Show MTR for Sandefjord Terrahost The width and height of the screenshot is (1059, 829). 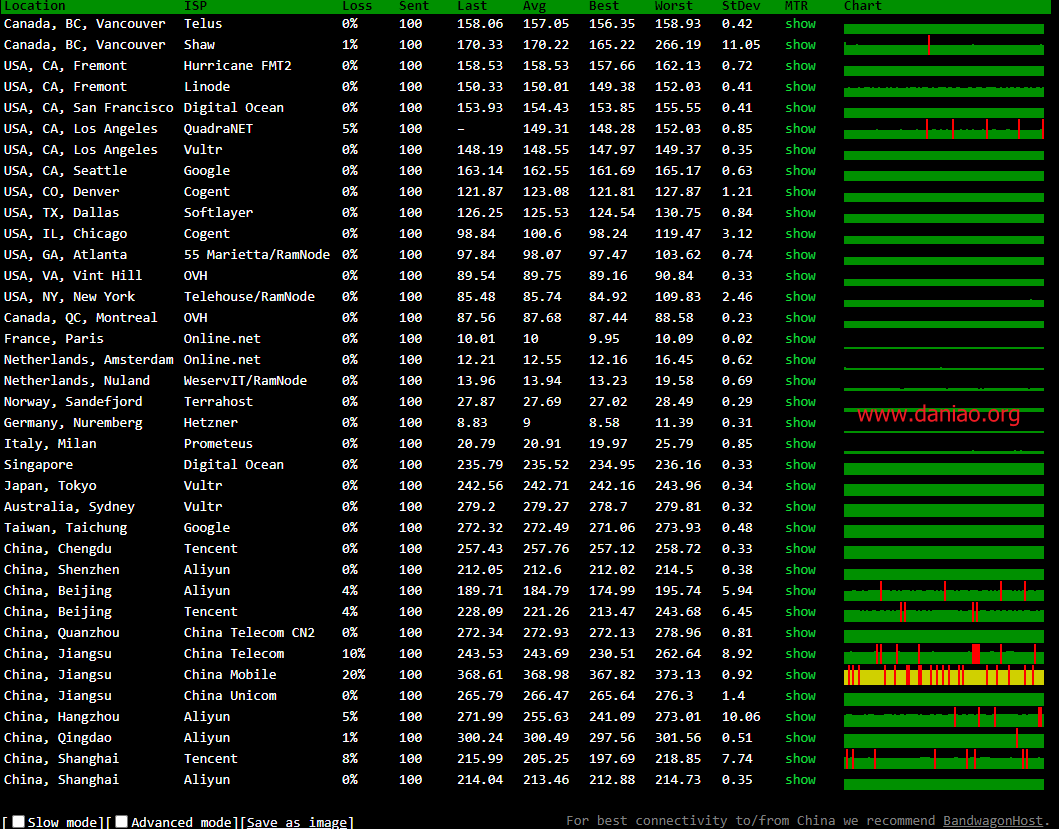pos(800,401)
